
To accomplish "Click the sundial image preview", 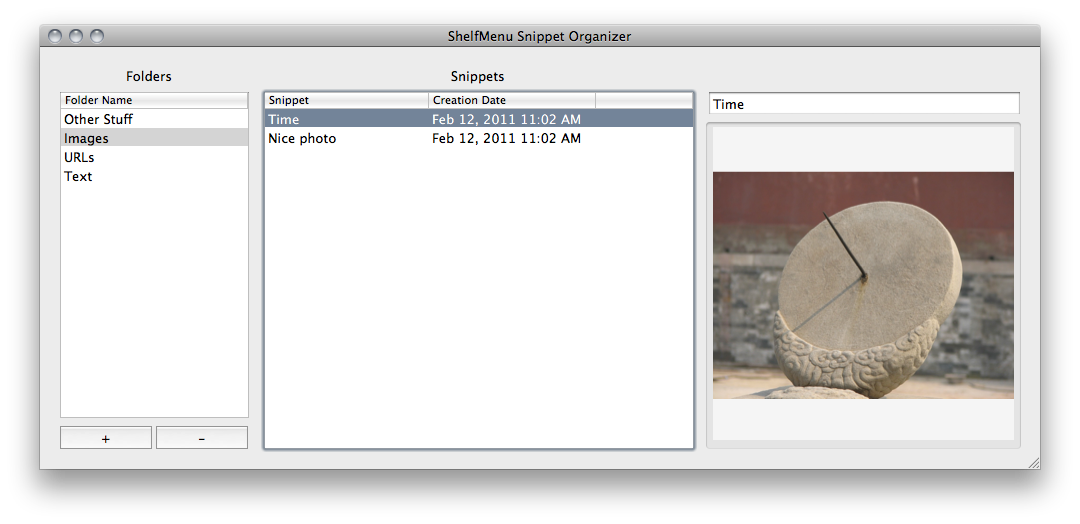I will 863,285.
